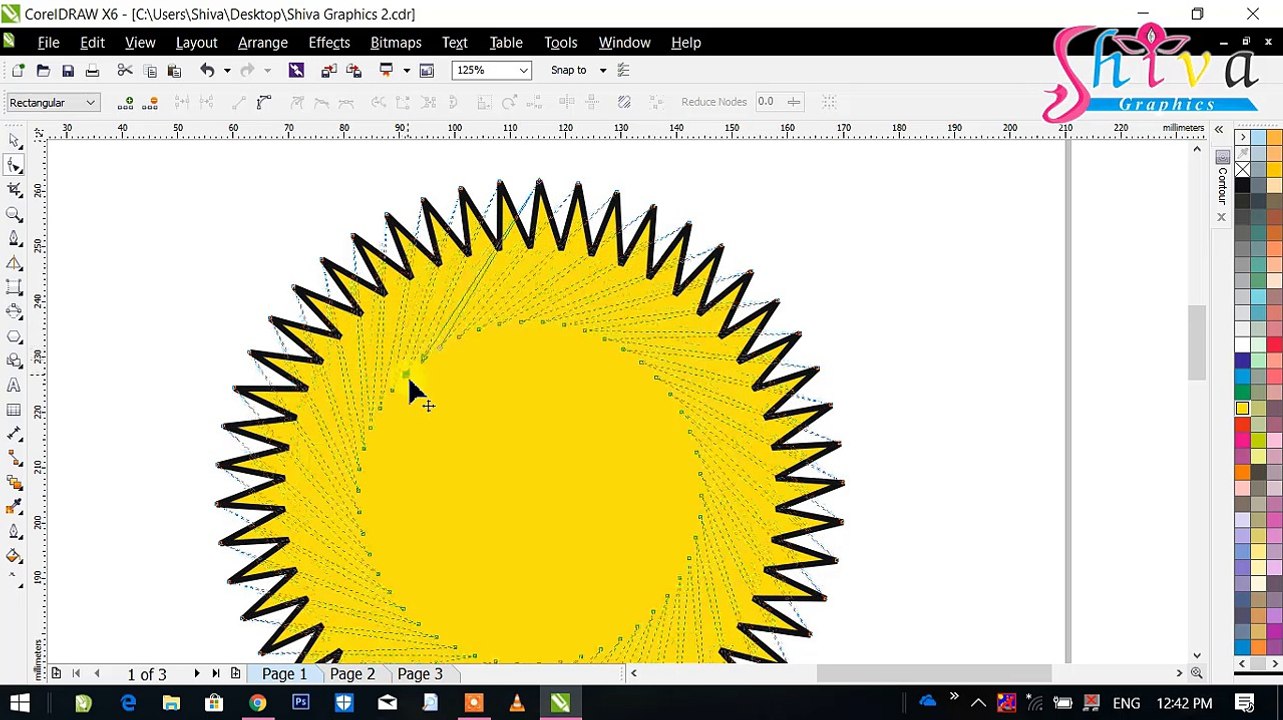Delete nodes with orange minus icon
The image size is (1283, 720).
151,102
